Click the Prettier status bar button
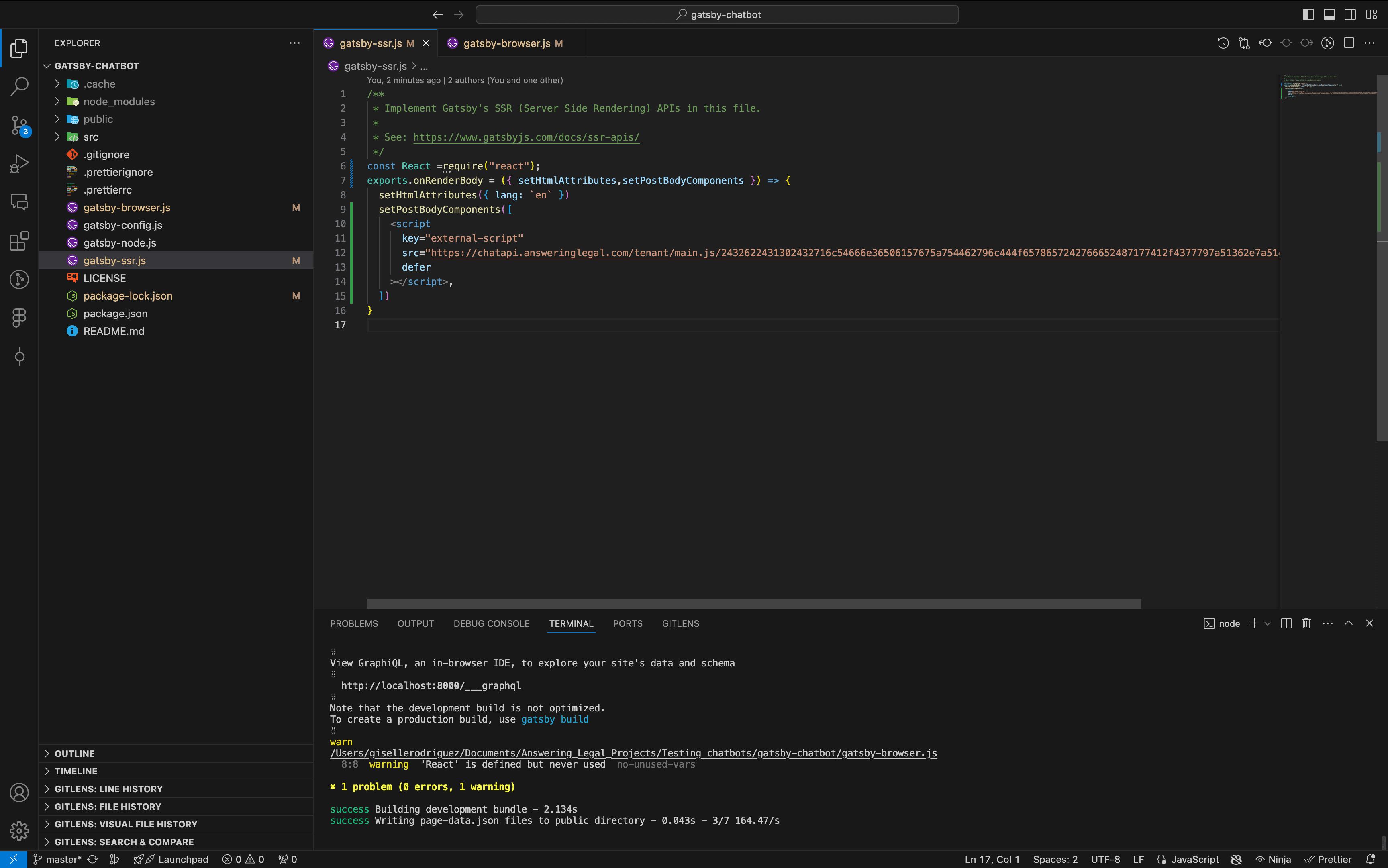1388x868 pixels. (x=1328, y=859)
